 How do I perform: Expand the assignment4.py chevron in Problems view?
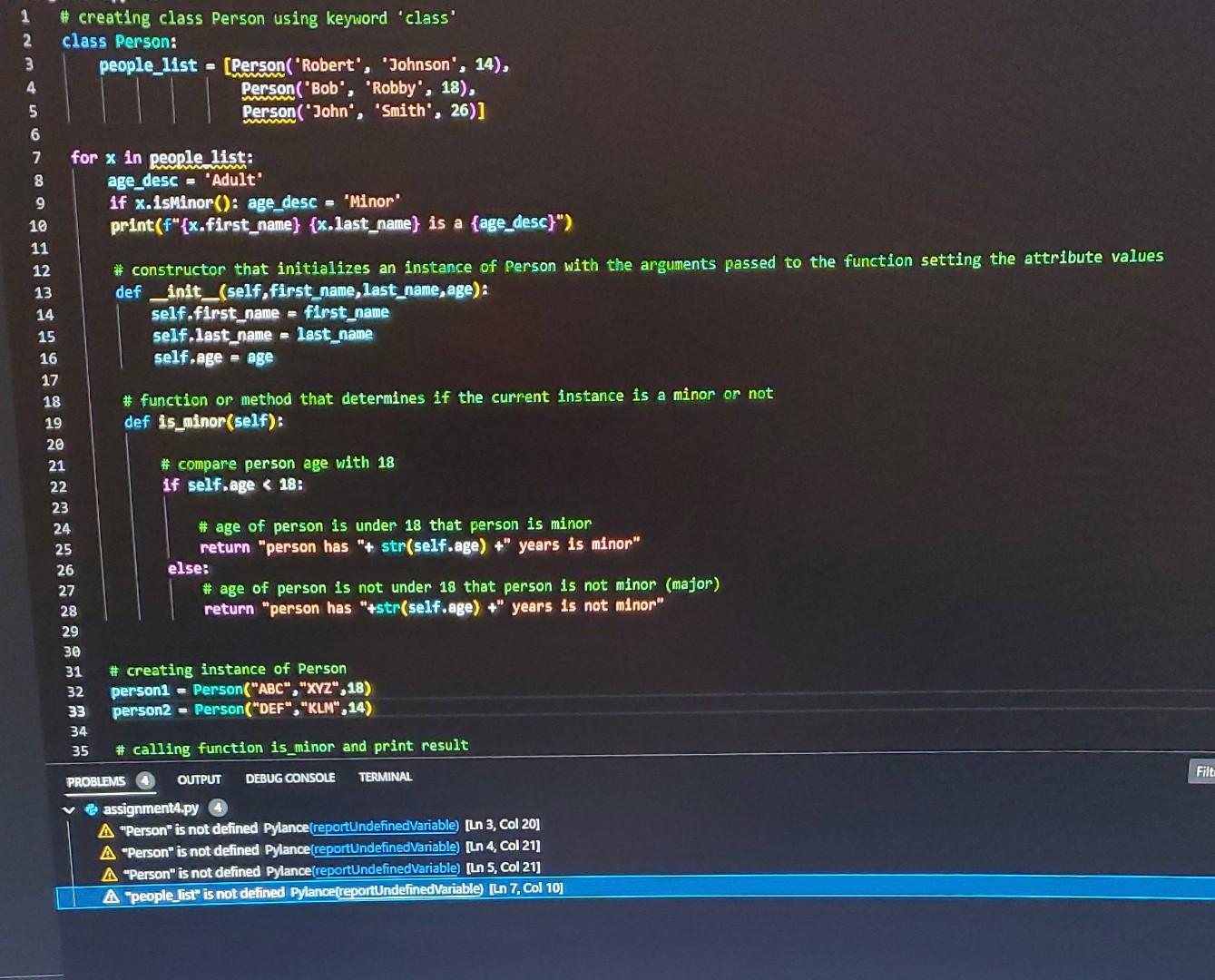click(68, 808)
